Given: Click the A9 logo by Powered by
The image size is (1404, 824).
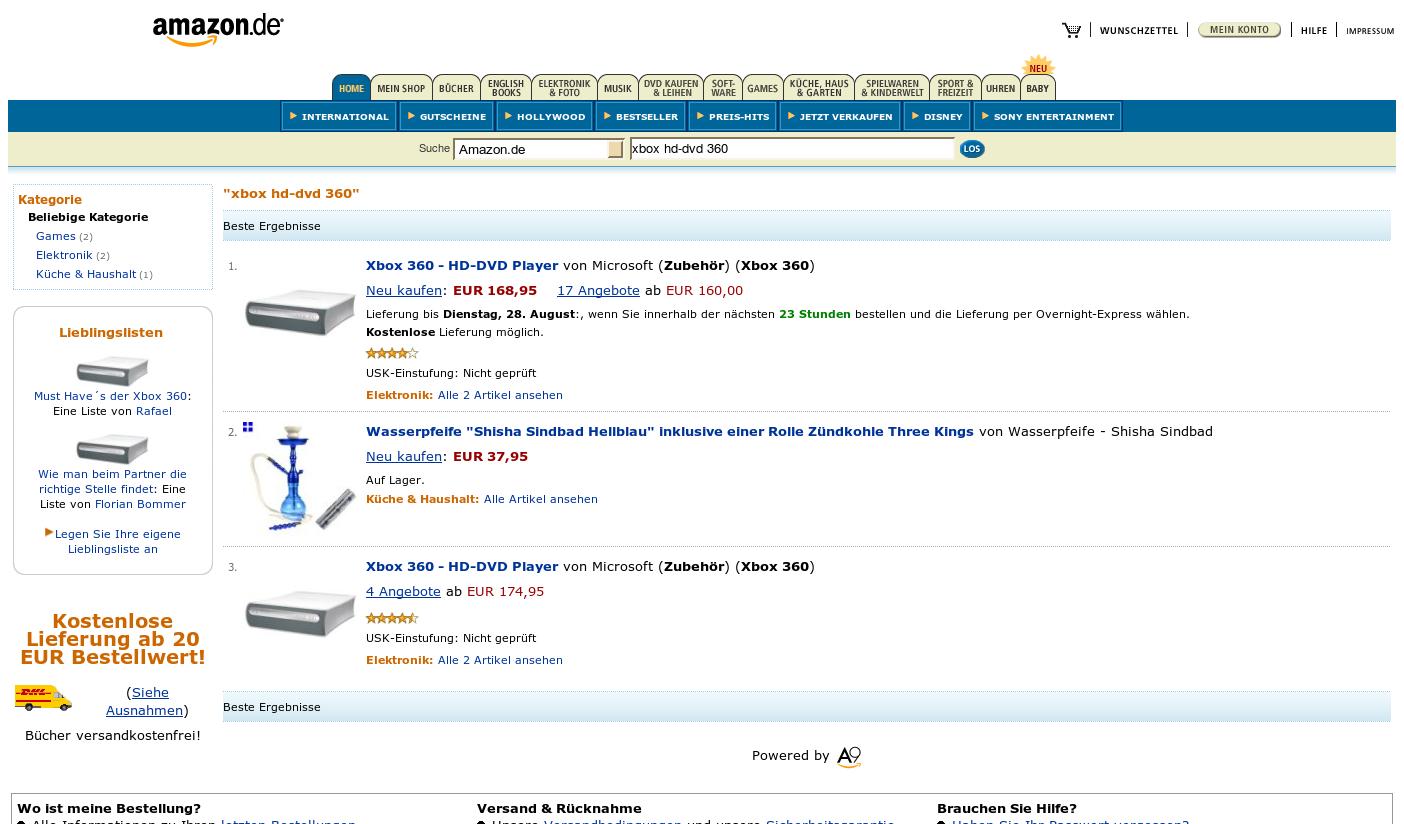Looking at the screenshot, I should (x=849, y=757).
